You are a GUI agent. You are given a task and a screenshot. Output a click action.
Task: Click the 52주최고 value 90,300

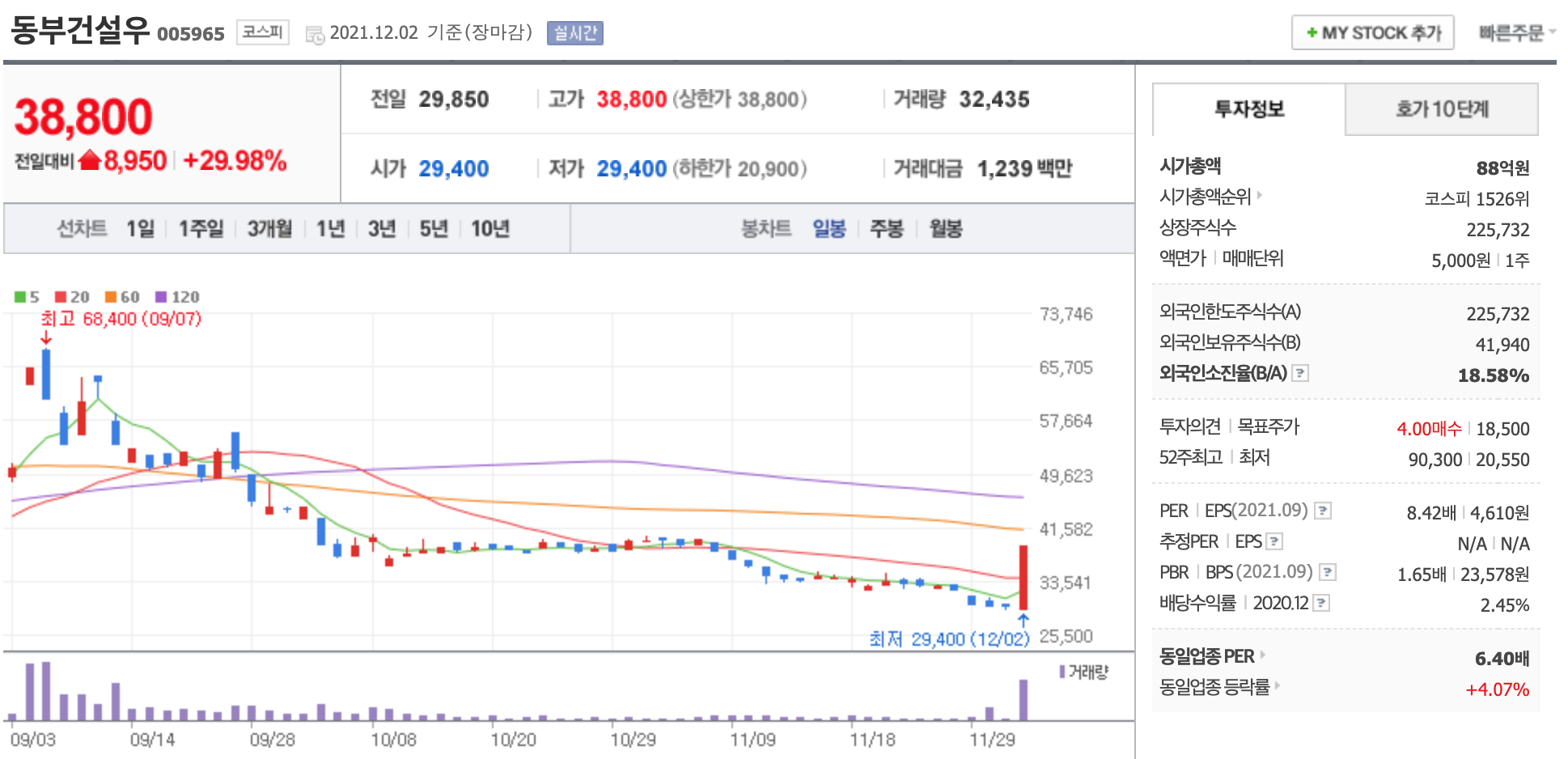pyautogui.click(x=1435, y=460)
